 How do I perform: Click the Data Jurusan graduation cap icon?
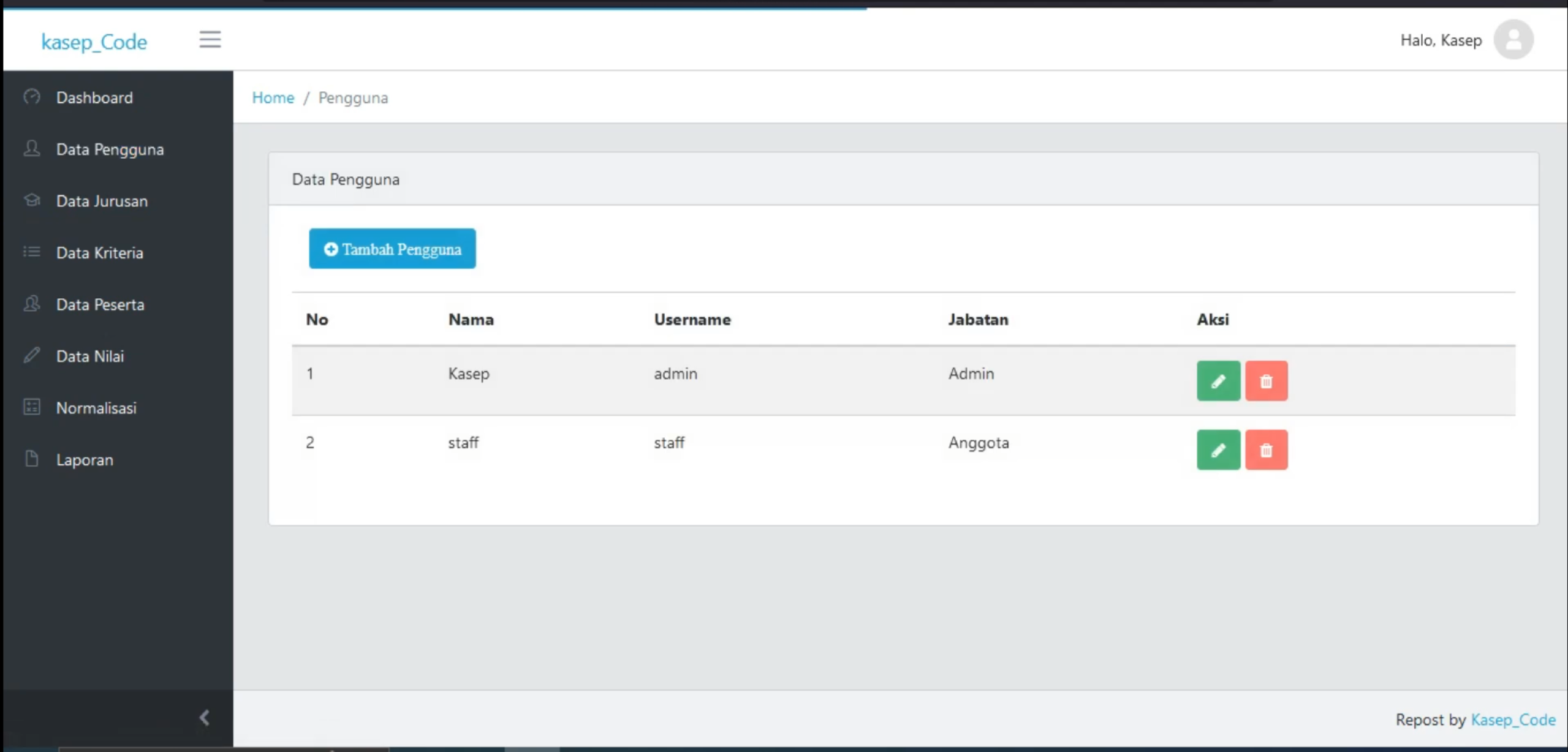[32, 200]
